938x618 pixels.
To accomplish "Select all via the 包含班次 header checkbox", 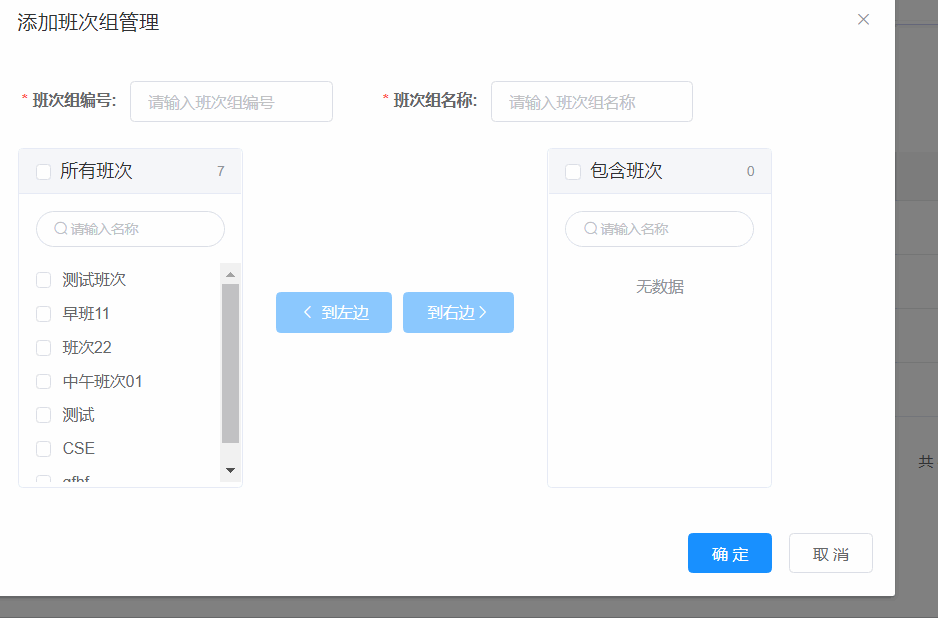I will (572, 171).
